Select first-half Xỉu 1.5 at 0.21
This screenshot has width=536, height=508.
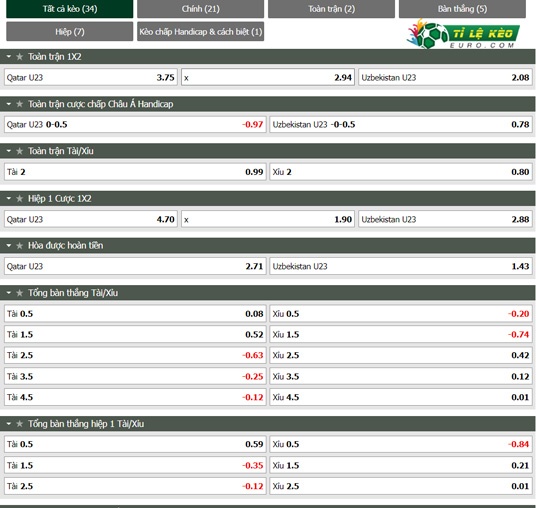[401, 466]
